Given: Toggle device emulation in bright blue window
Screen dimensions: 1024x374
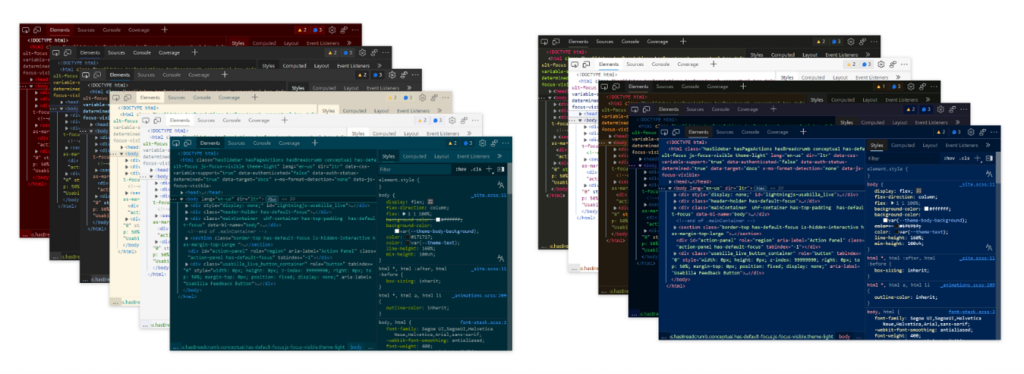Looking at the screenshot, I should 676,132.
